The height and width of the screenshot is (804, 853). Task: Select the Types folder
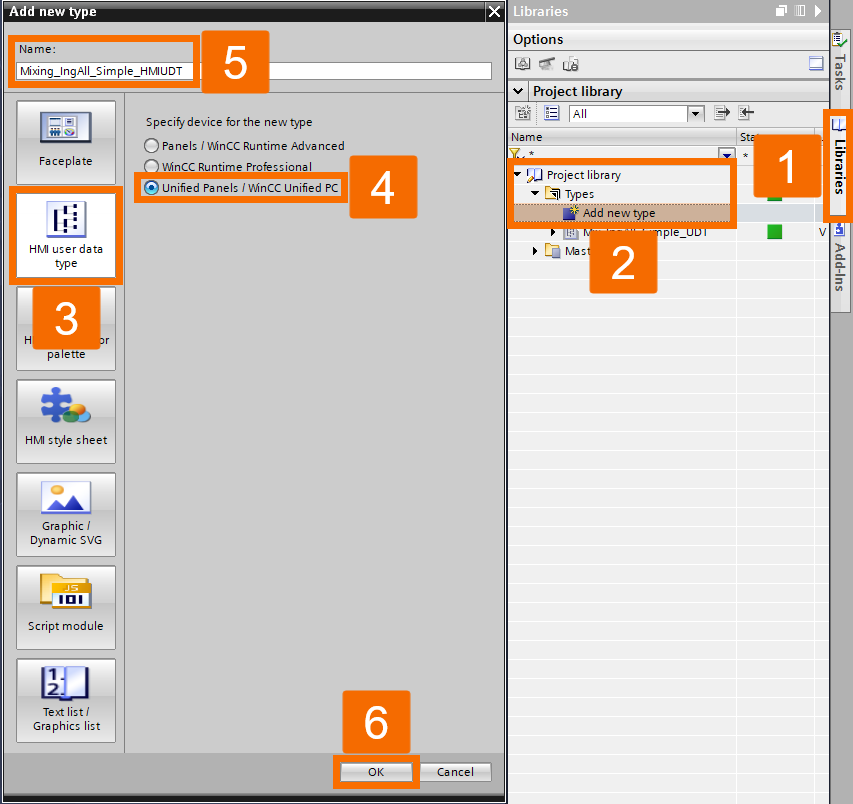click(570, 194)
